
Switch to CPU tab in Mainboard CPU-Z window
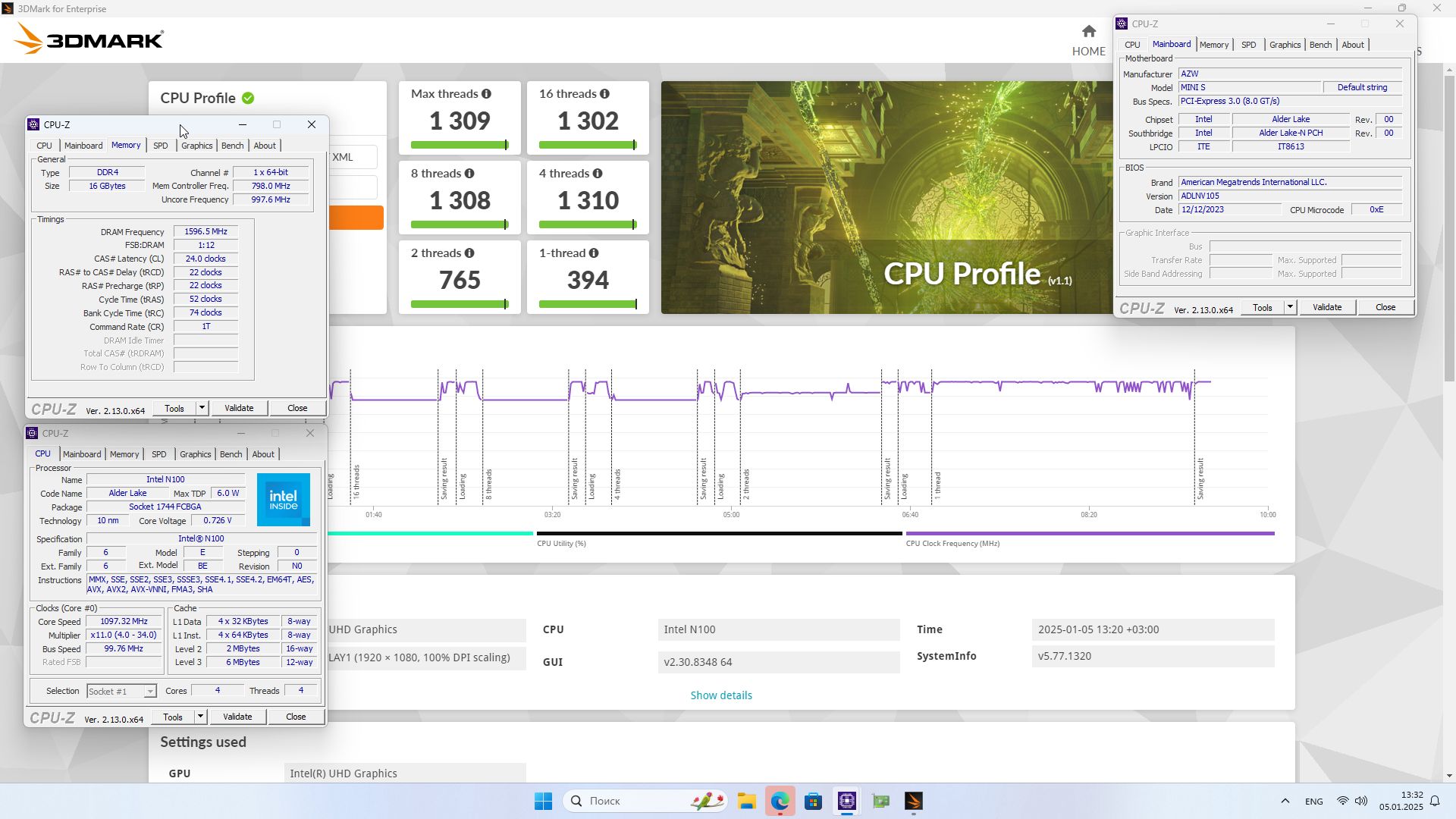click(x=1132, y=45)
